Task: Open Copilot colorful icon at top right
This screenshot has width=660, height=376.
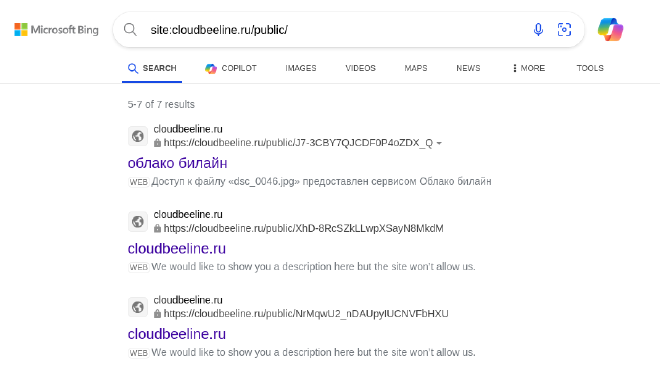Action: [610, 29]
